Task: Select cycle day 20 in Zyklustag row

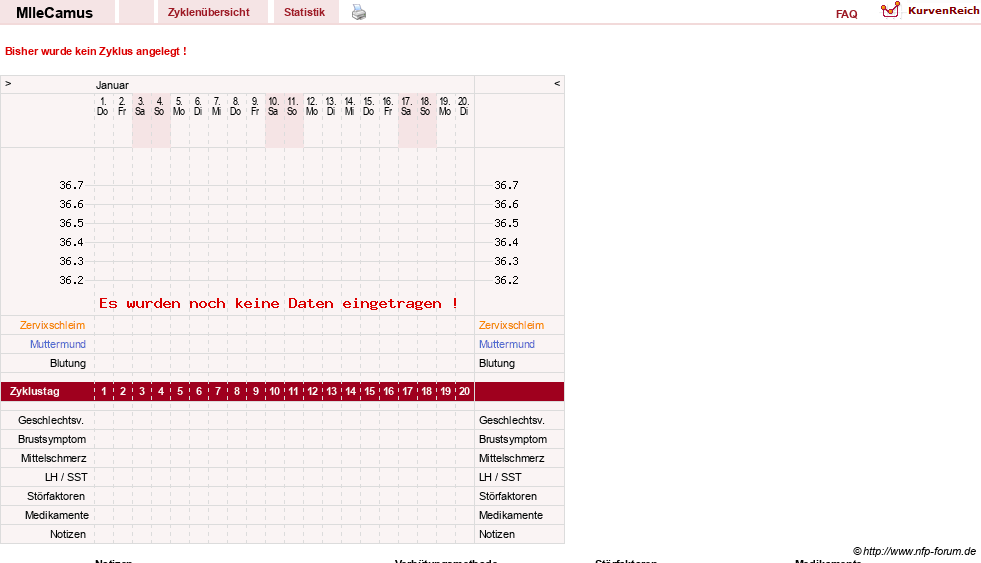Action: (464, 392)
